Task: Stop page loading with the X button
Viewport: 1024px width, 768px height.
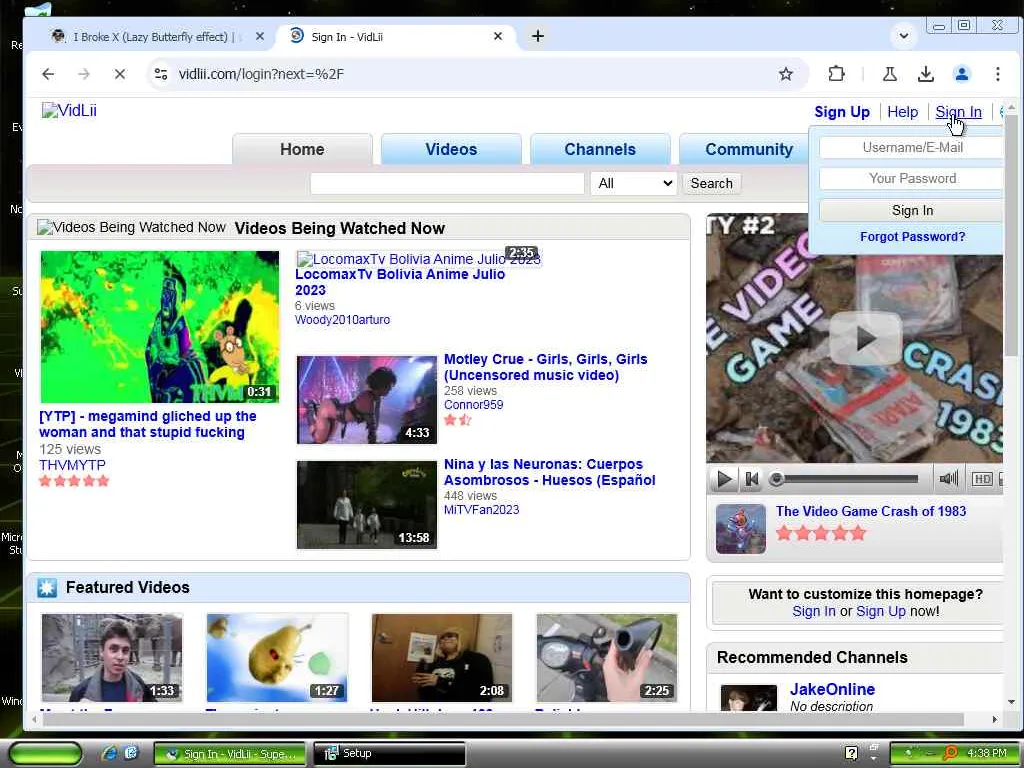Action: click(x=120, y=74)
